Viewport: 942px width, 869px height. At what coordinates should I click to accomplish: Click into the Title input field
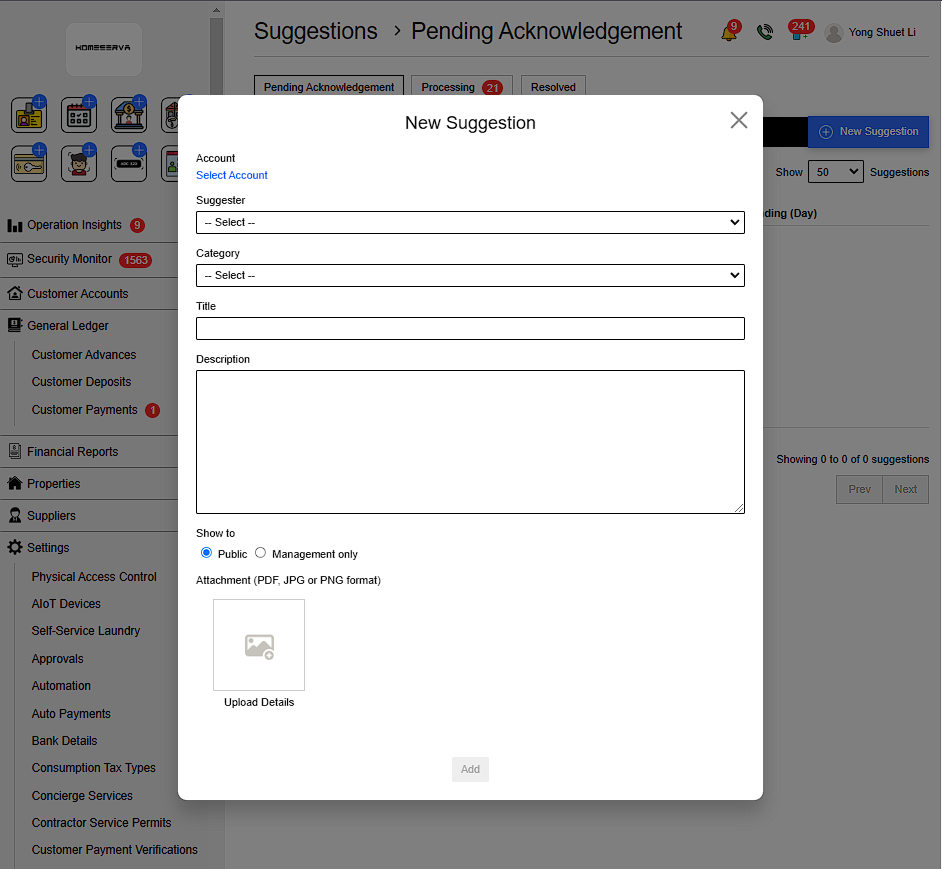(x=470, y=328)
